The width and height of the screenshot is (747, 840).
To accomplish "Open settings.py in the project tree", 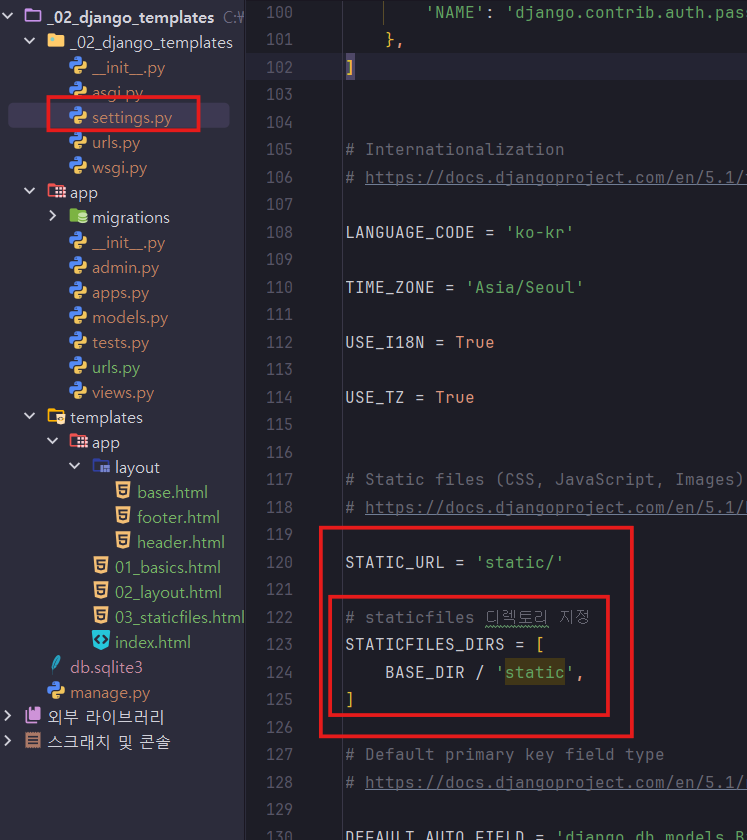I will click(132, 117).
